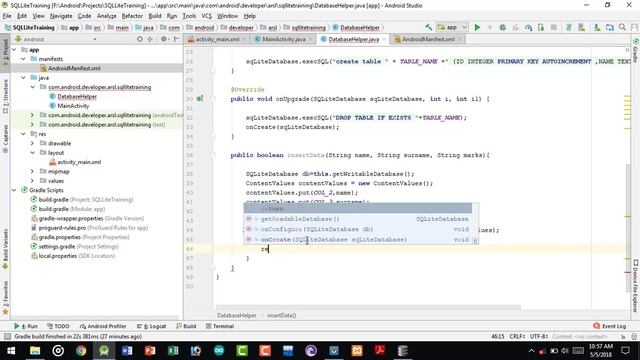Choose onConfigure suggestion in autocomplete popup
The width and height of the screenshot is (640, 360).
click(358, 229)
